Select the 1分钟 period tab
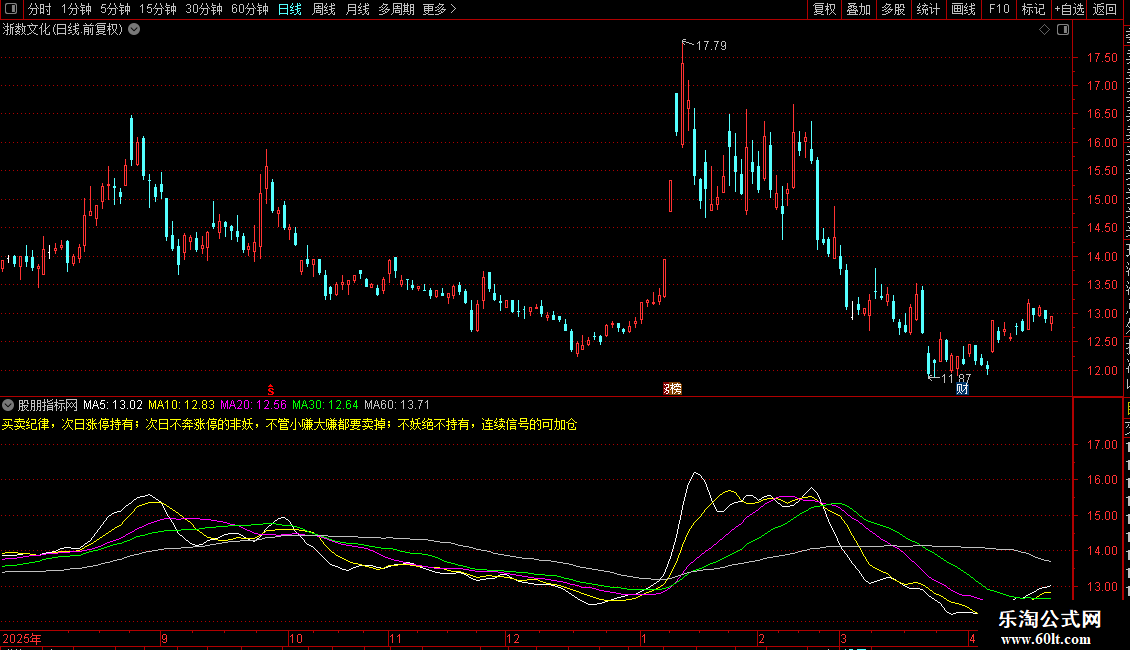The height and width of the screenshot is (650, 1130). pyautogui.click(x=76, y=9)
